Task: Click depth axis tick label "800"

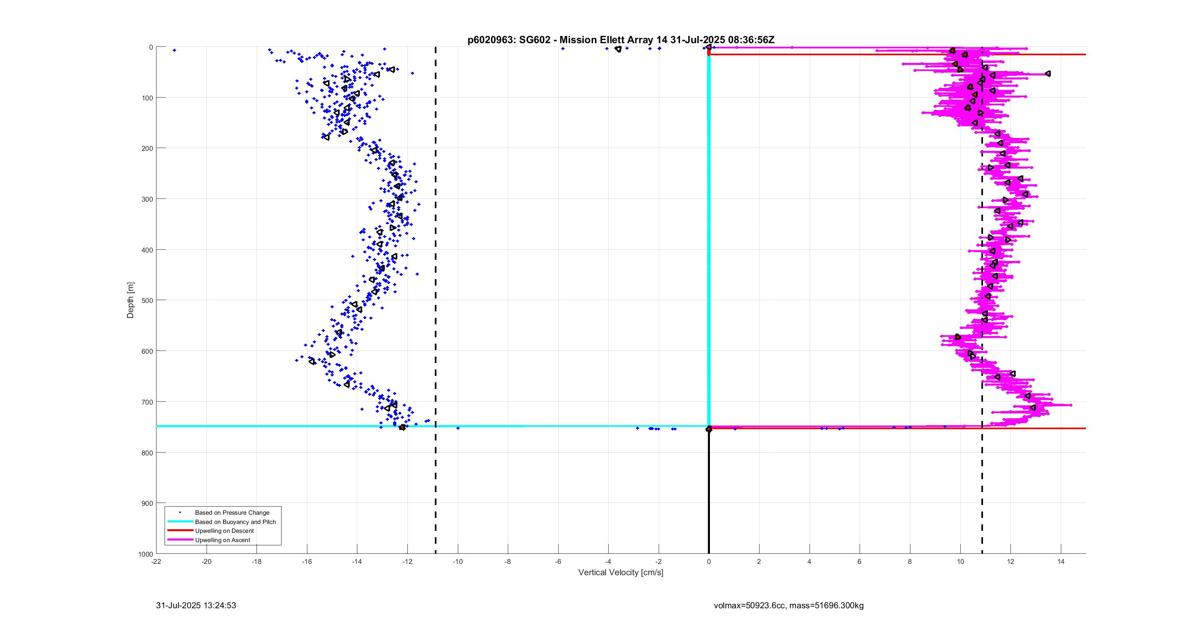Action: 146,452
